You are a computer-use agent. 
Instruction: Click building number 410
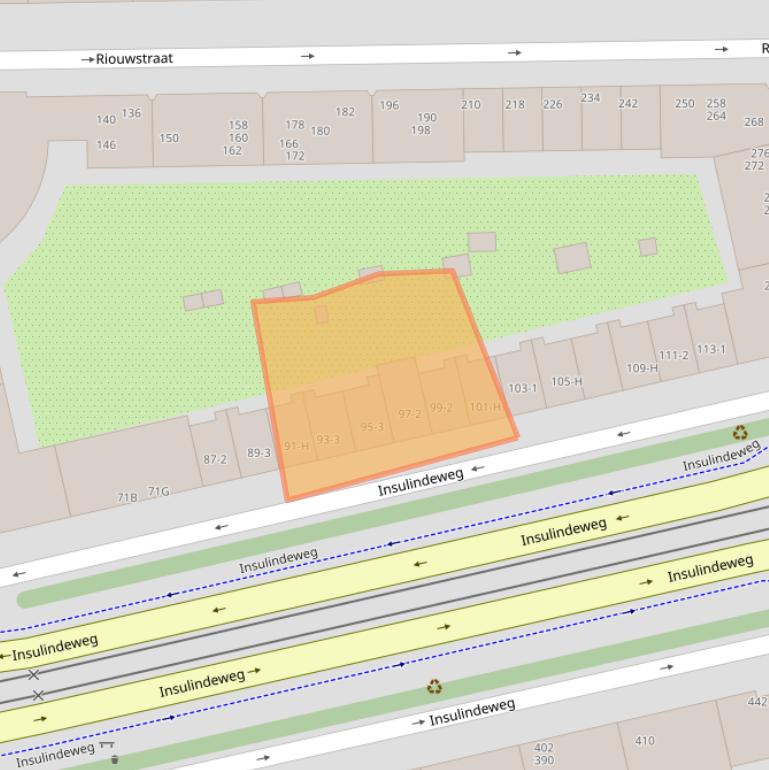coord(645,741)
